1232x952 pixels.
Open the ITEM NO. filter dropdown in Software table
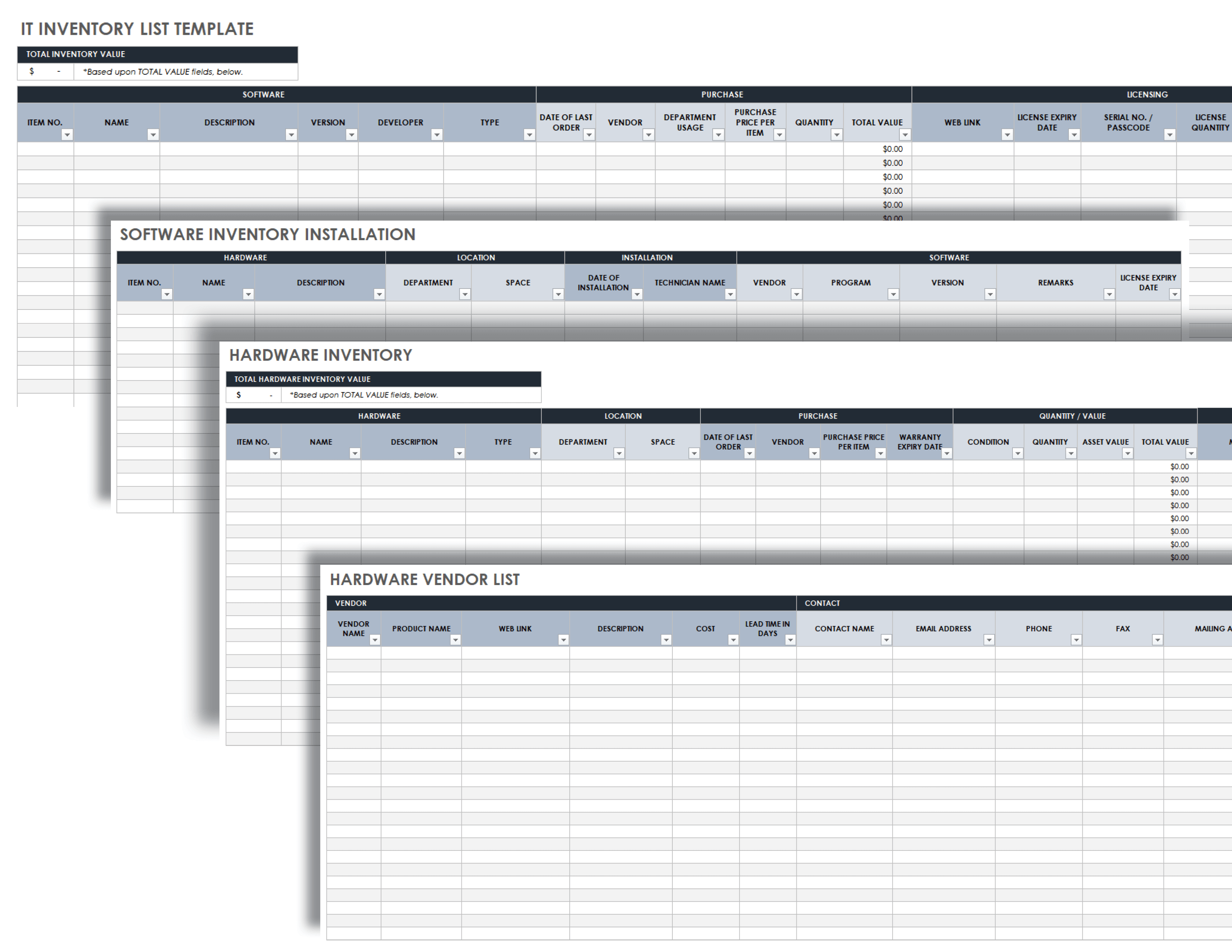coord(67,135)
